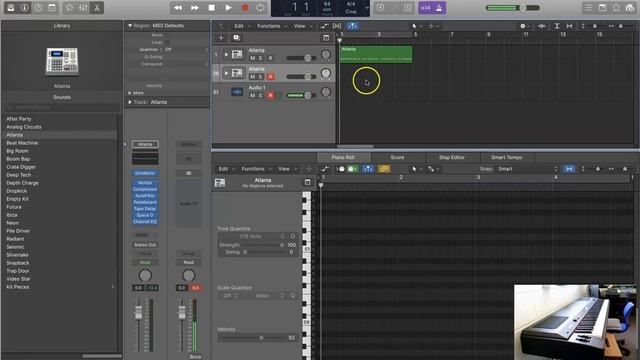Add a new track with plus button
640x360 pixels.
[x=221, y=38]
